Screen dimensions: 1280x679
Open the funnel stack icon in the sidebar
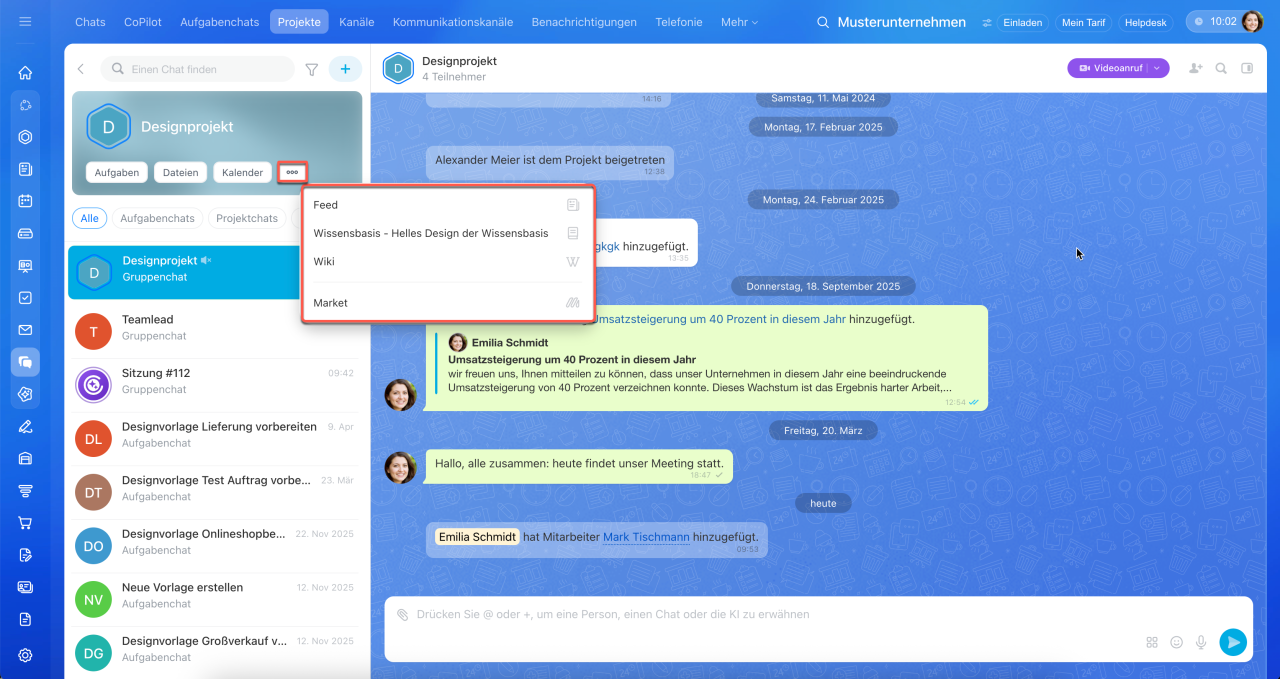[25, 491]
